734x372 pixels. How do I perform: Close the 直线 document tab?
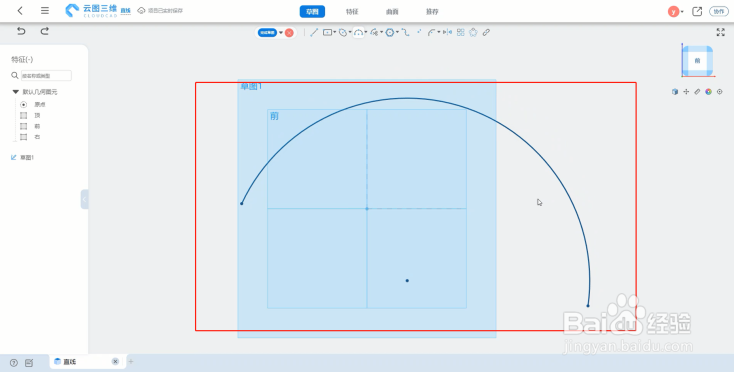(115, 361)
